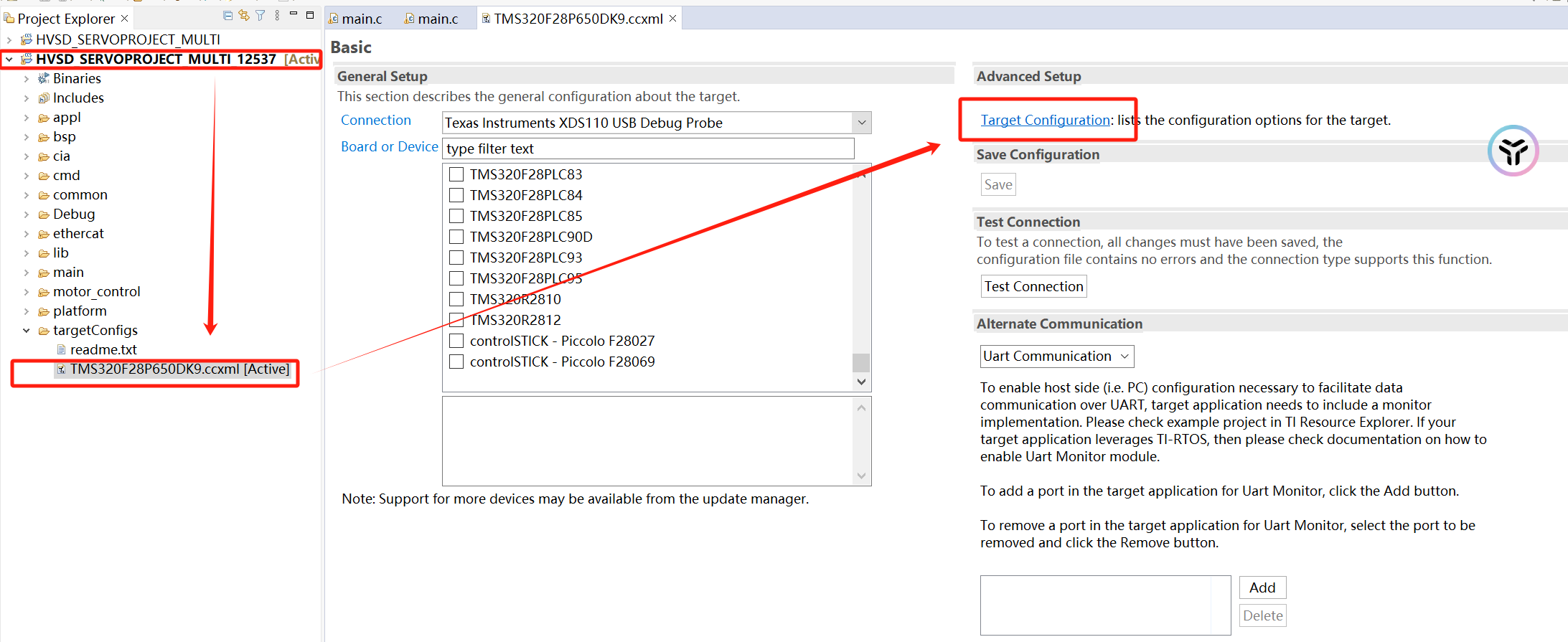Select the TMS320R2812 device name
The width and height of the screenshot is (1568, 642).
point(515,320)
